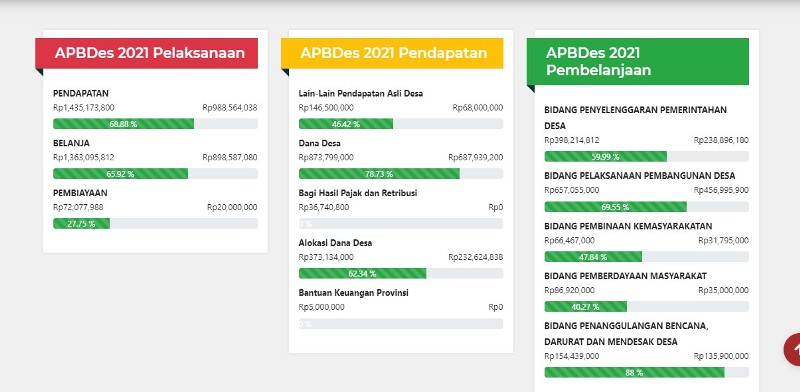Select the Dana Desa label
The image size is (800, 392).
click(319, 143)
